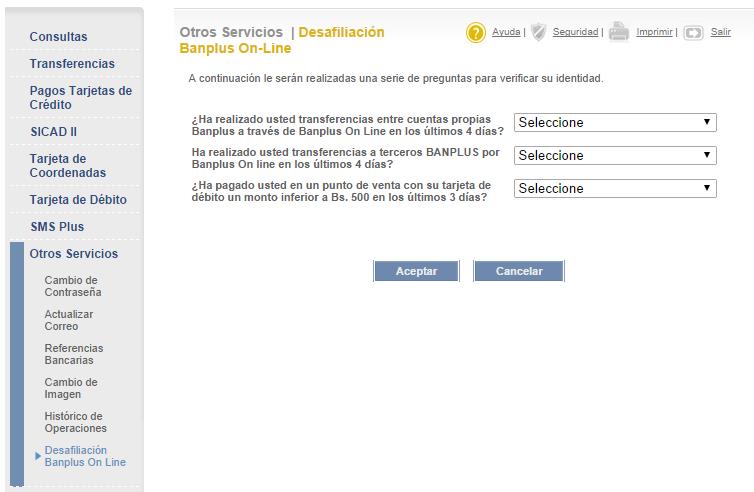
Task: Click the question text about cuentas propias Banplus
Action: point(347,125)
